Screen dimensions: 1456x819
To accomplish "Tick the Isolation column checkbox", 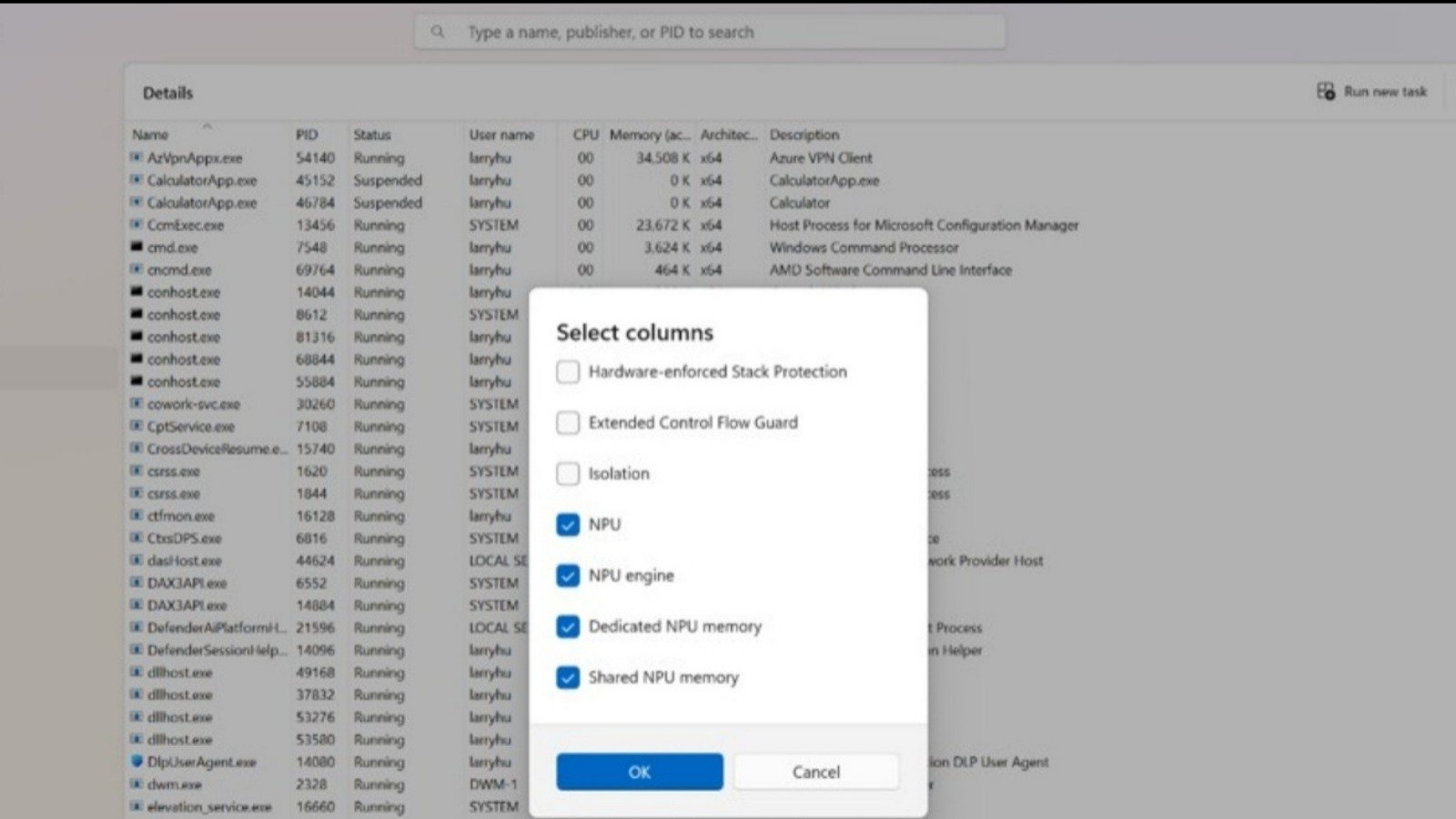I will pos(568,473).
